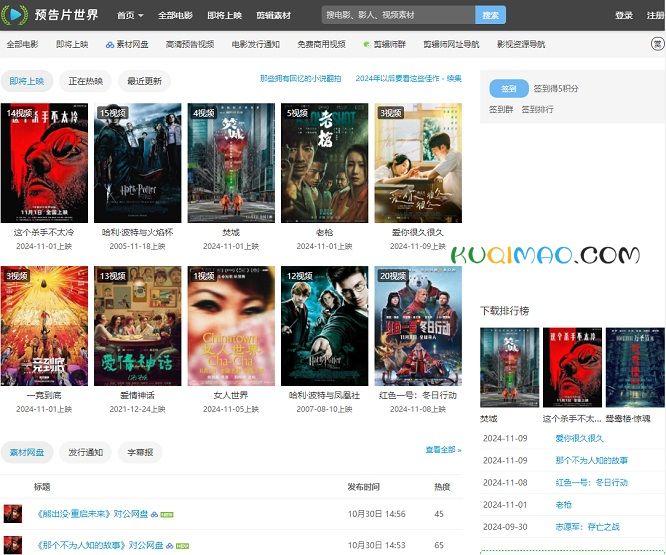Open 这个杀手不太冷 thumbnail in 下载排行榜
This screenshot has width=666, height=555.
click(x=572, y=367)
